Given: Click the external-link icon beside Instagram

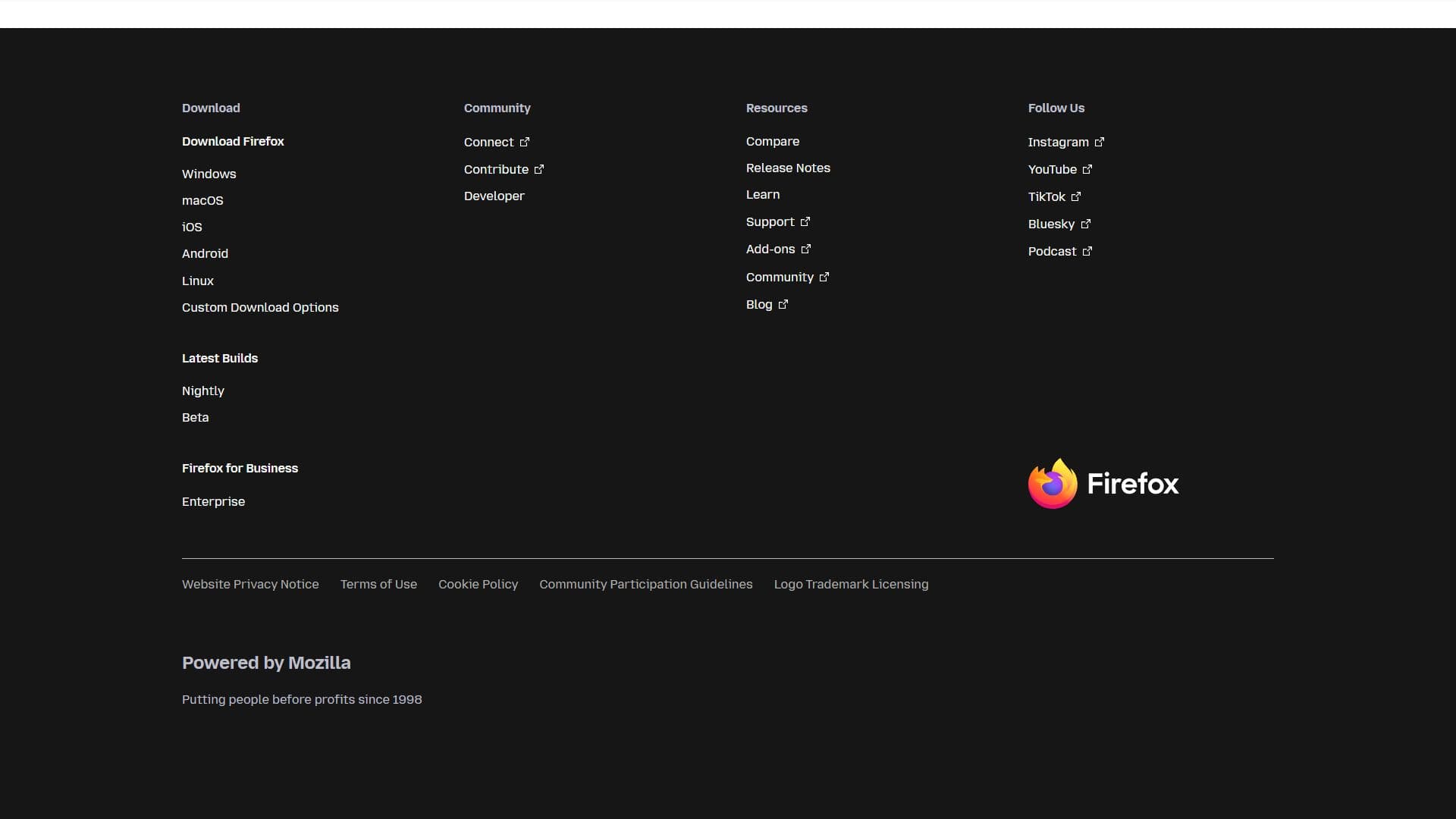Looking at the screenshot, I should coord(1100,142).
